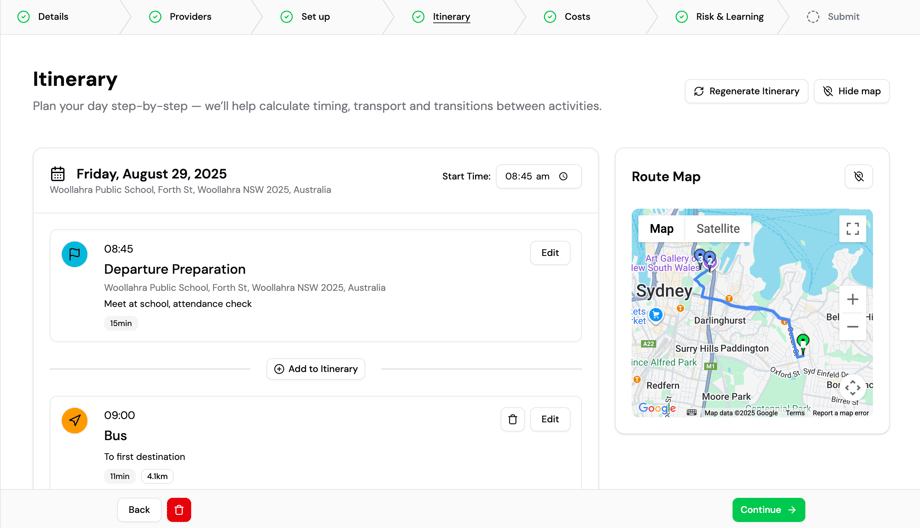Click Regenerate Itinerary
This screenshot has height=528, width=920.
pyautogui.click(x=746, y=91)
